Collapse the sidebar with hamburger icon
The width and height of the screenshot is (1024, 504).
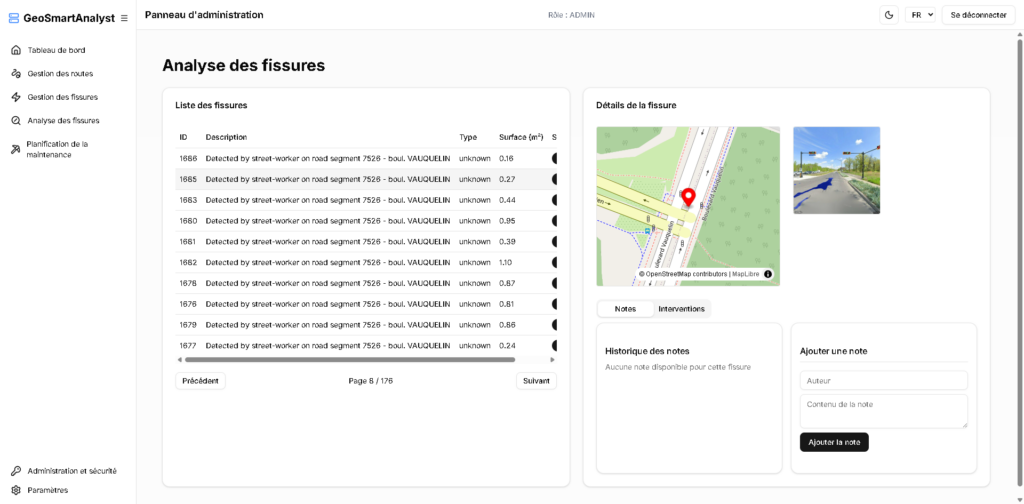[124, 18]
